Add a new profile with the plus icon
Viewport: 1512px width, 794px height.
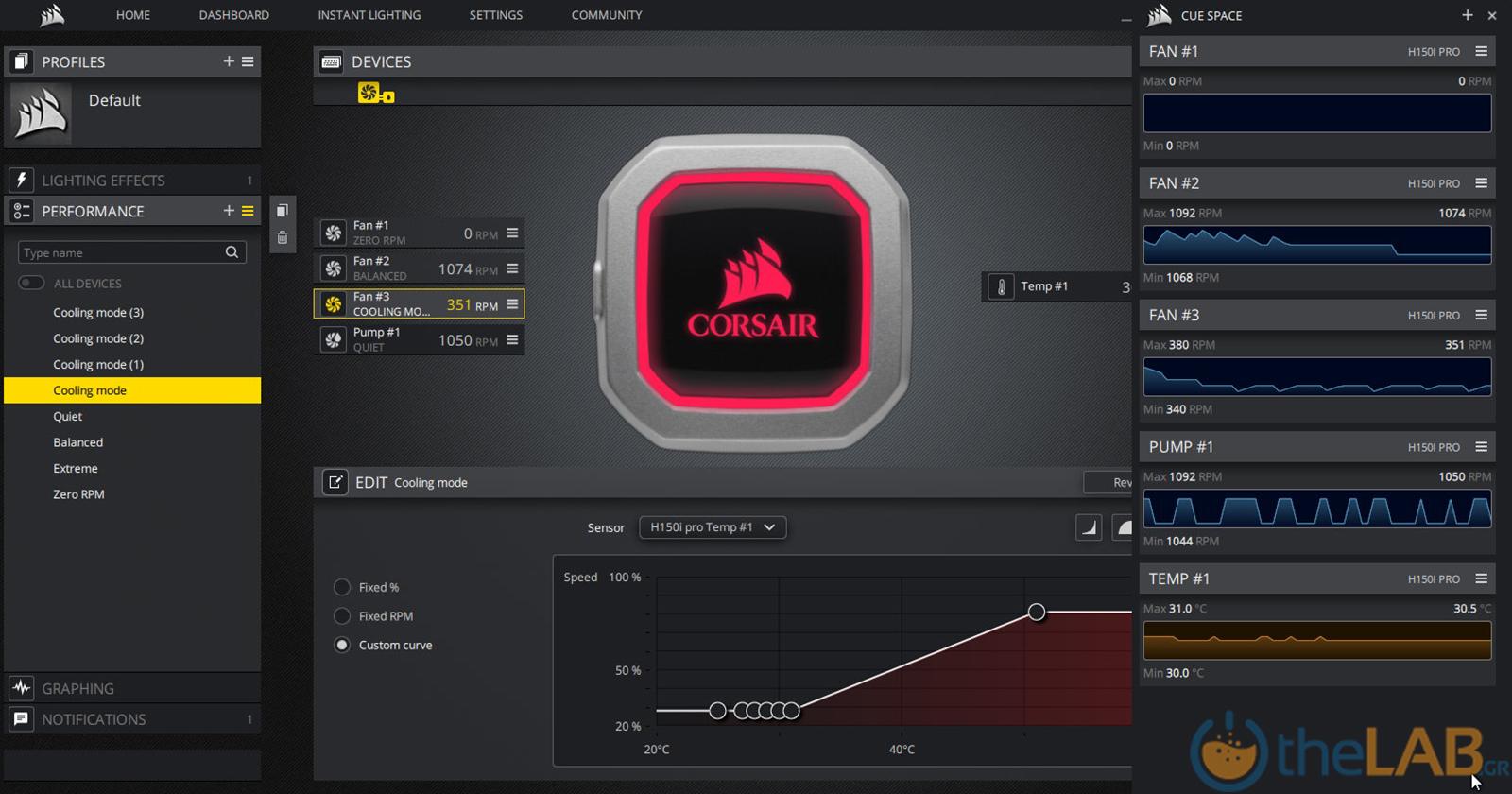click(x=229, y=61)
